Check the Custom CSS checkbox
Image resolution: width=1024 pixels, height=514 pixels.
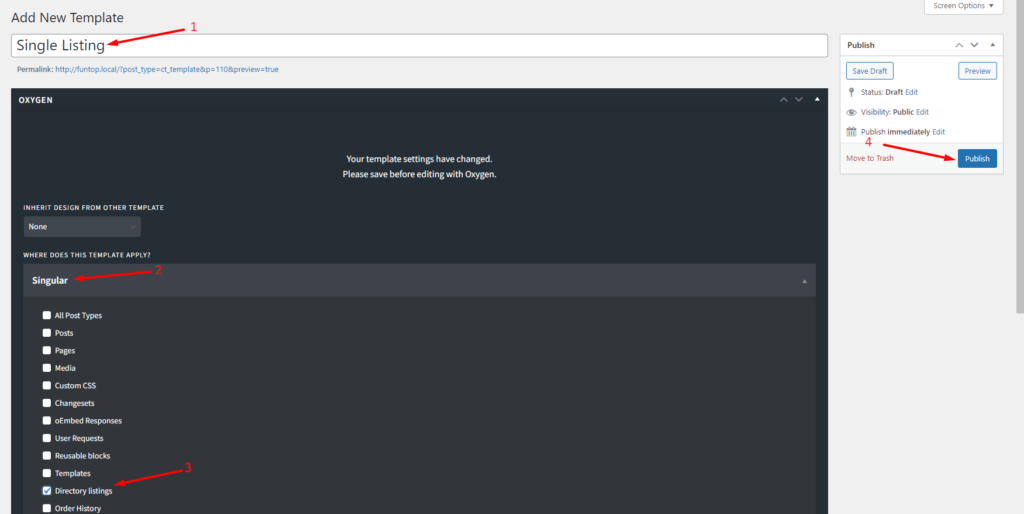point(47,385)
